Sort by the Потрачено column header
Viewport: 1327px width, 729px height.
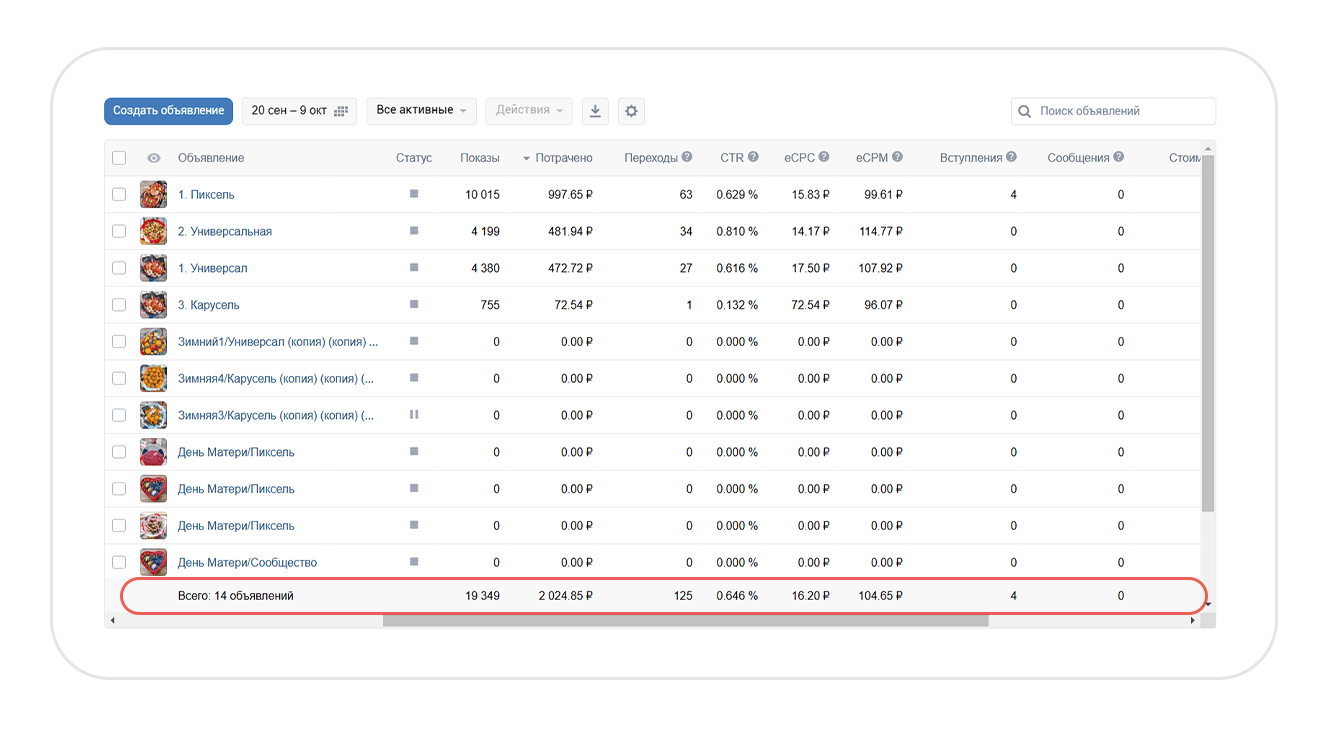point(563,158)
